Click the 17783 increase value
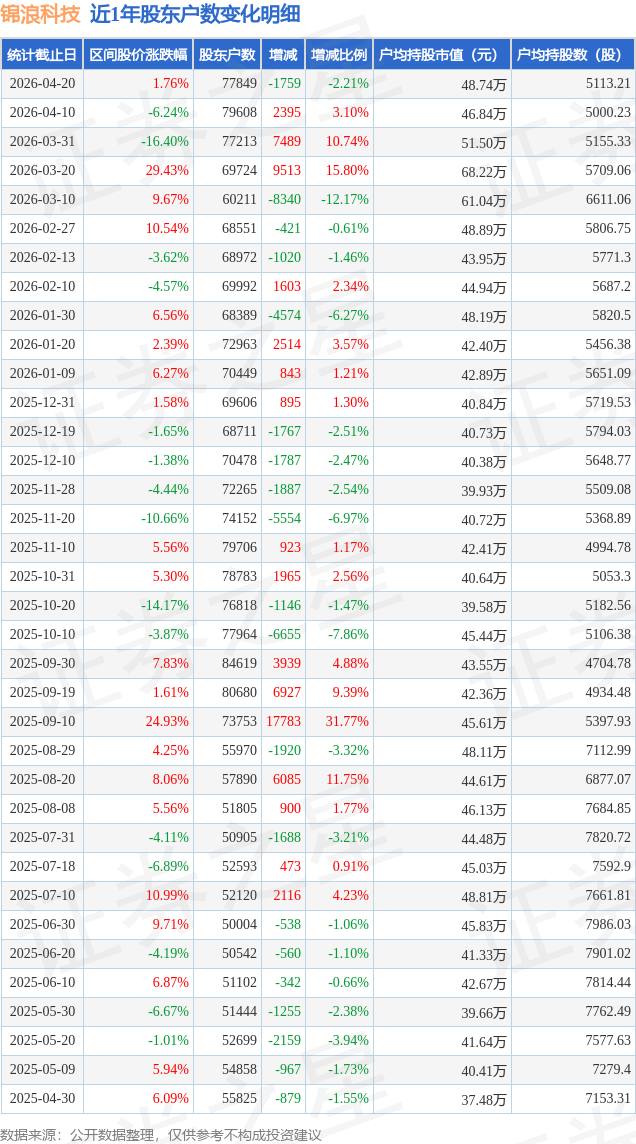Image resolution: width=636 pixels, height=1144 pixels. pyautogui.click(x=284, y=721)
